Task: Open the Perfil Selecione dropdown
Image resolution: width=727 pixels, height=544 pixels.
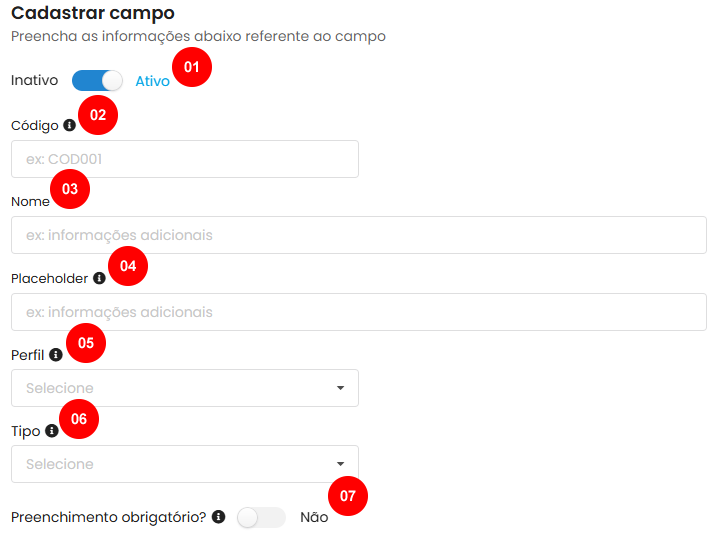Action: [185, 388]
